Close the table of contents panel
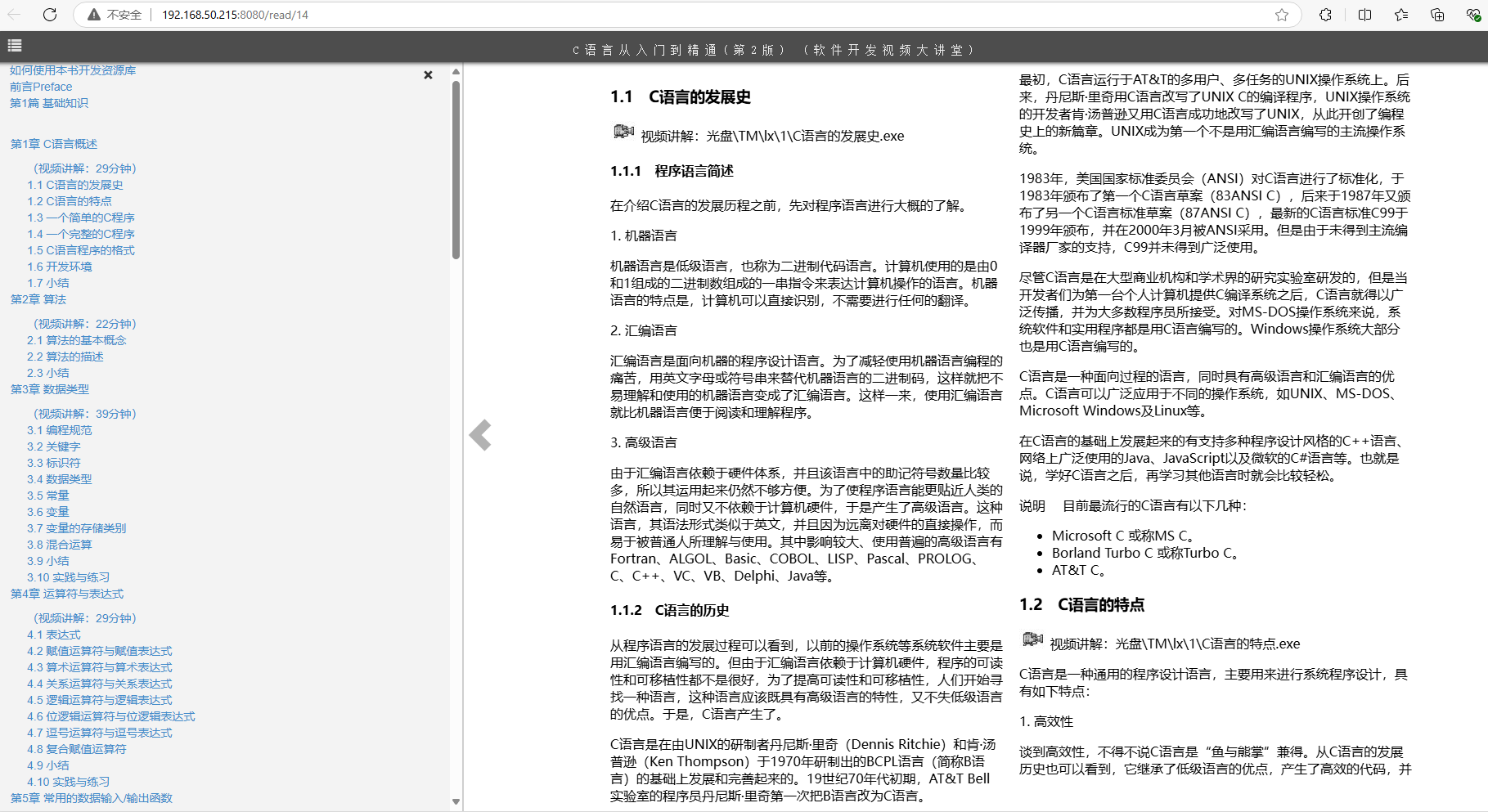Screen dimensions: 1488x812 (x=428, y=75)
